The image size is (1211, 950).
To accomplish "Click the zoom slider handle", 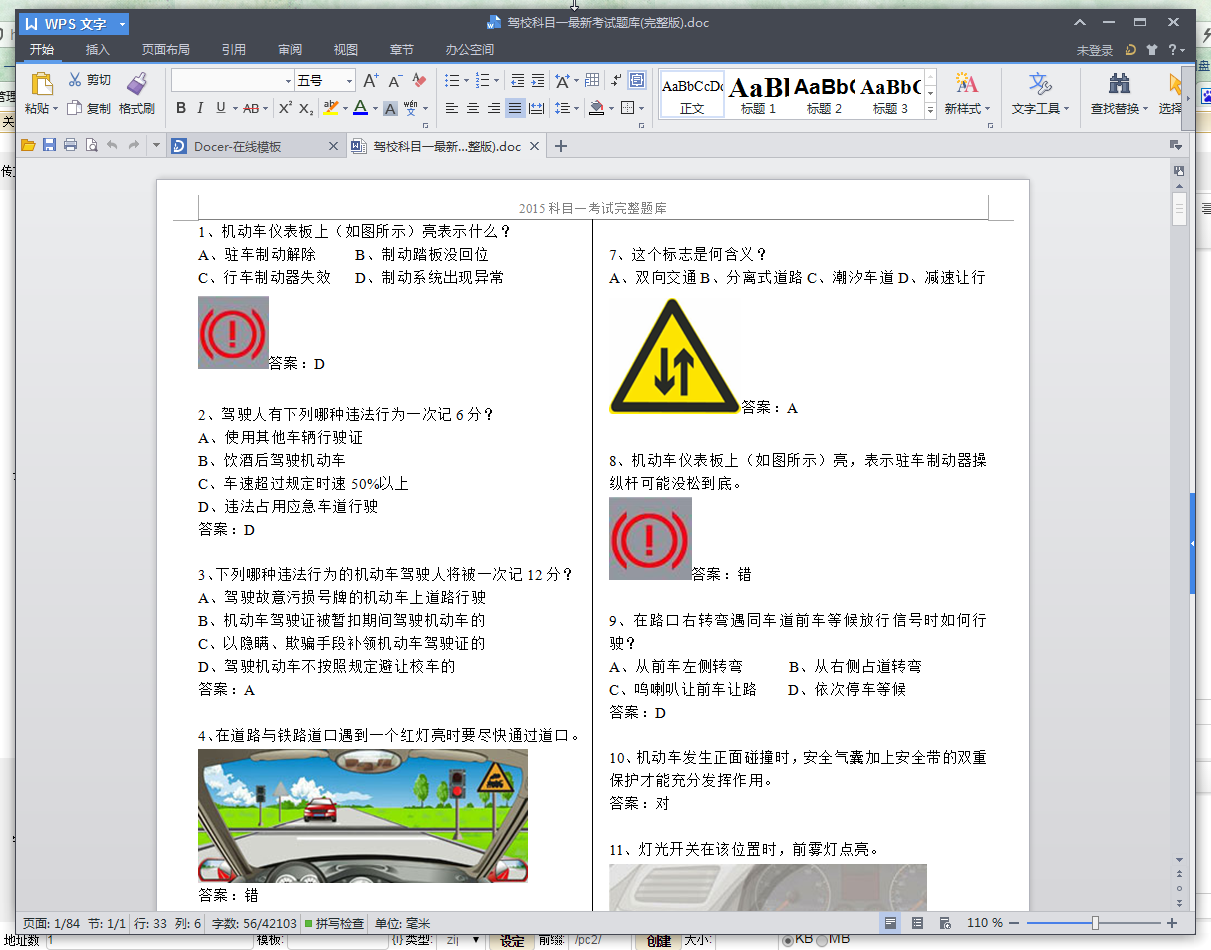I will 1096,923.
